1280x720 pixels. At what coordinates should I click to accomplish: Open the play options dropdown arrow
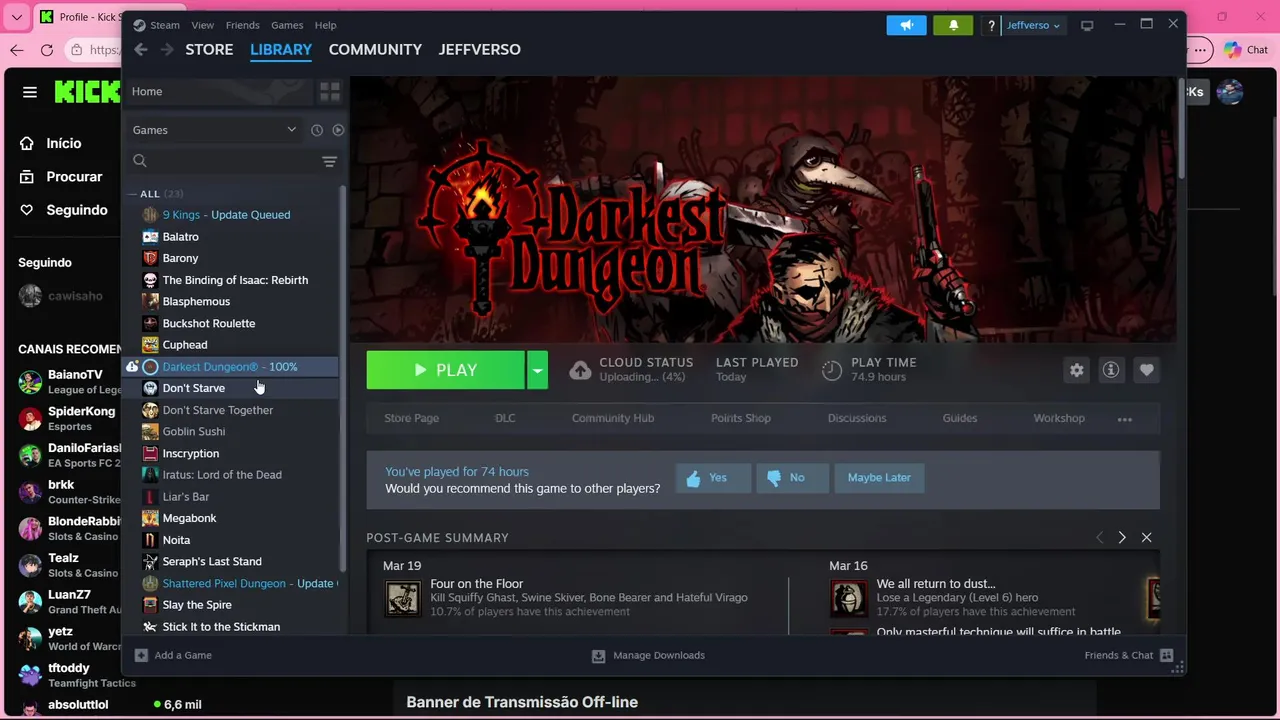pos(537,370)
